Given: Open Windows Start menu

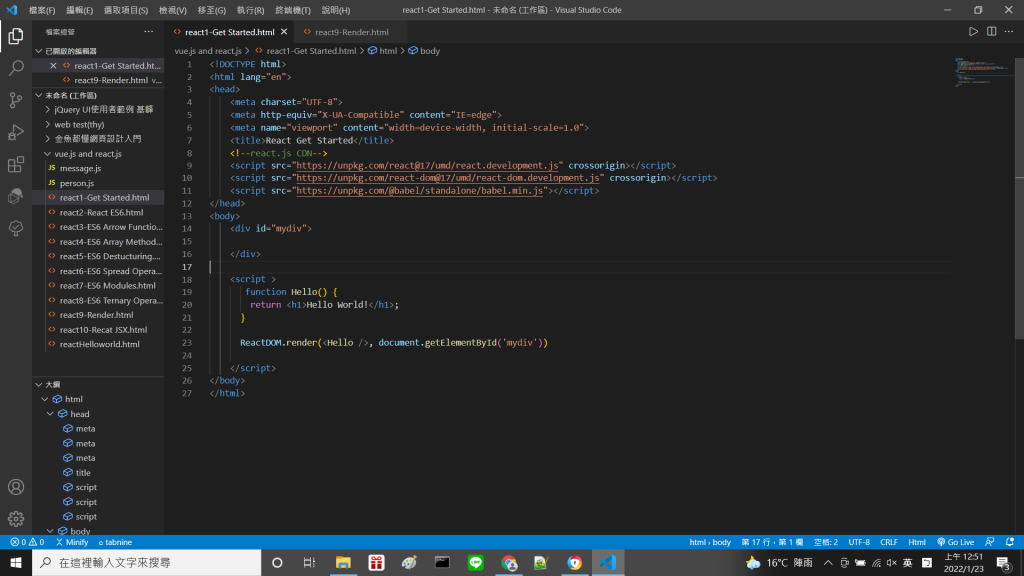Looking at the screenshot, I should [x=16, y=562].
